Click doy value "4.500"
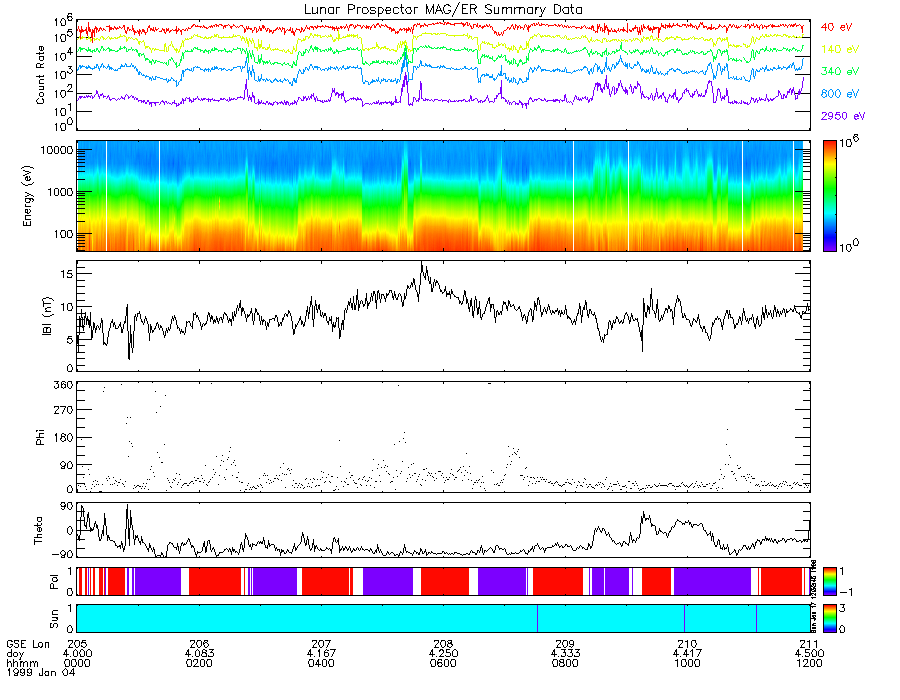 (810, 654)
